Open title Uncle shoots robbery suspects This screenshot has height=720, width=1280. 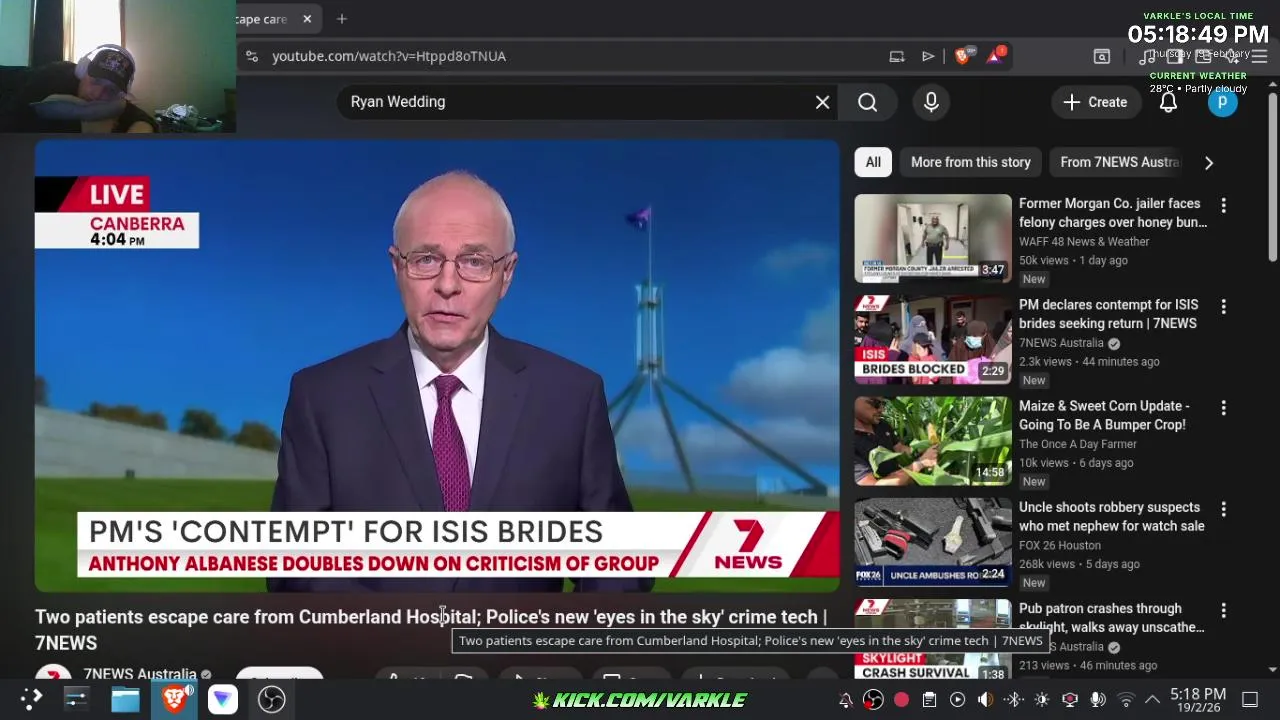click(x=1111, y=516)
